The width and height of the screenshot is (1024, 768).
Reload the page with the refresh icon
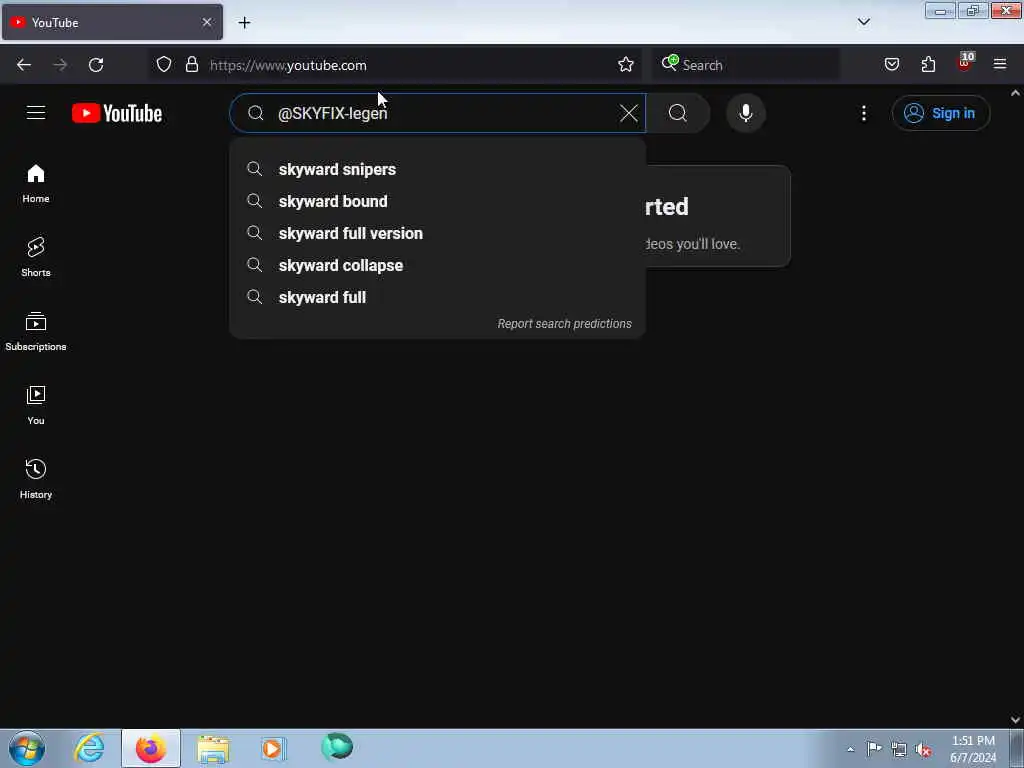click(96, 65)
